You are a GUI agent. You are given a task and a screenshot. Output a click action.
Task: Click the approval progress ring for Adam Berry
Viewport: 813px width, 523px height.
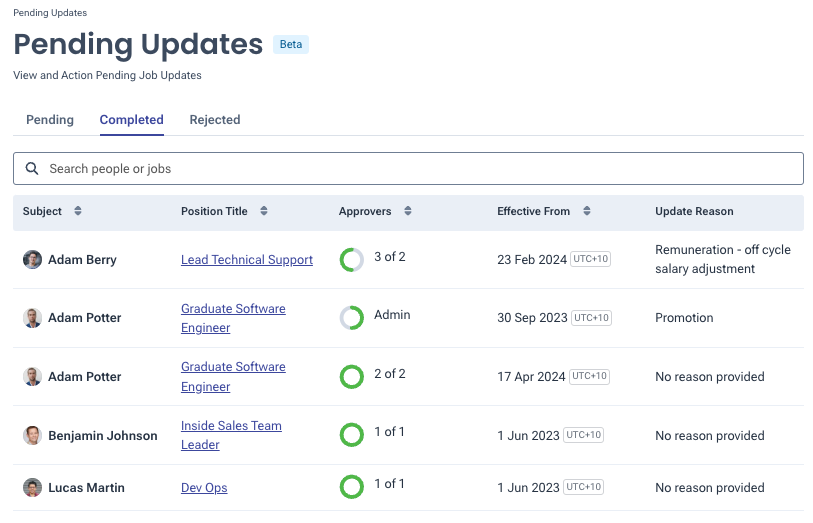pos(352,260)
